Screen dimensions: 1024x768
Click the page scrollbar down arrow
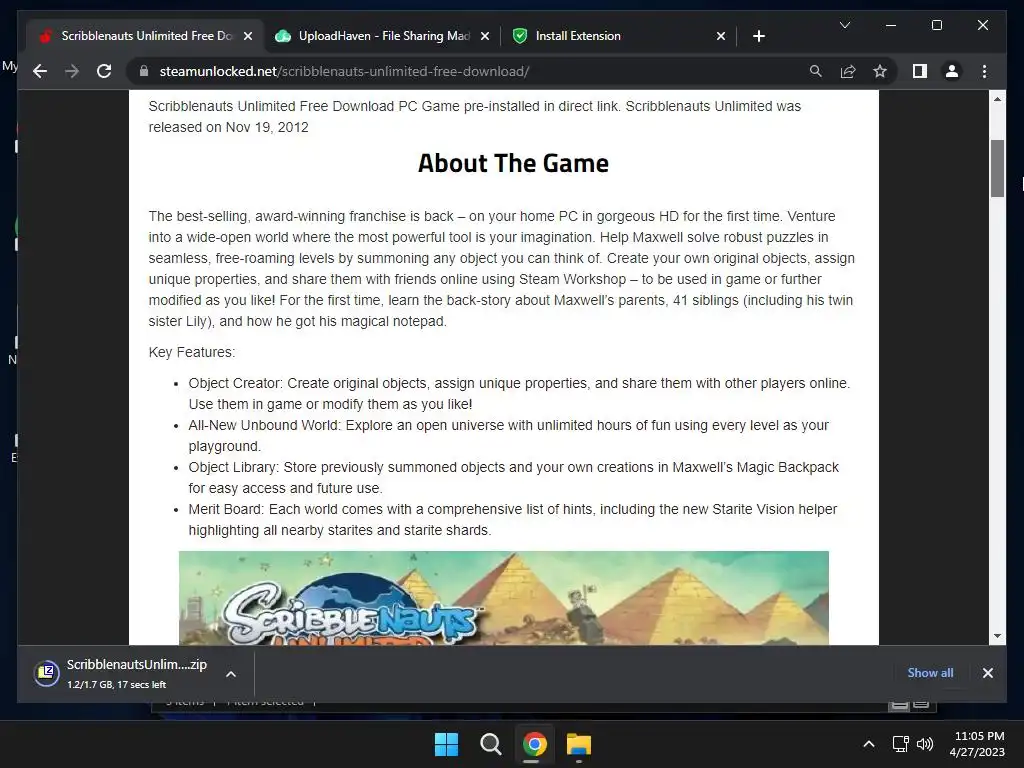coord(997,635)
